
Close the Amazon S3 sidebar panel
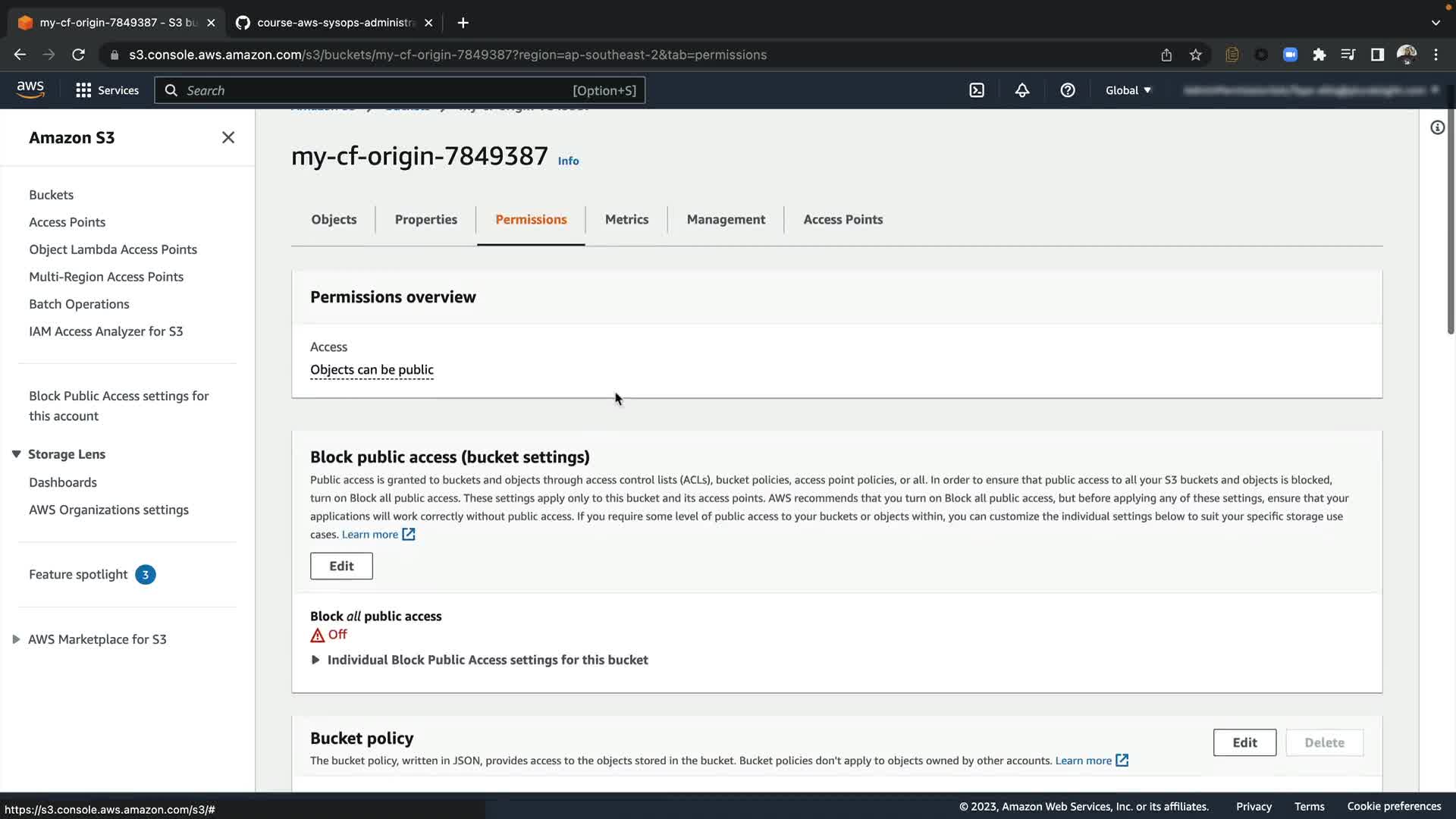[x=227, y=137]
